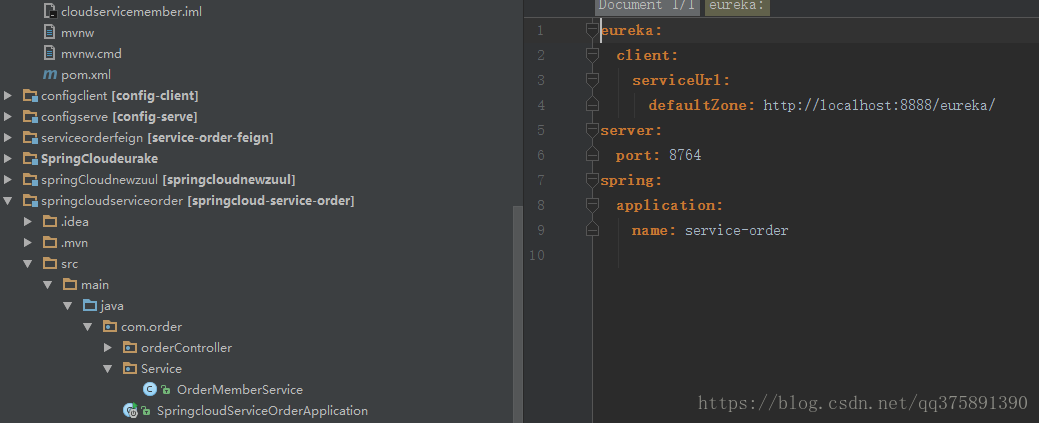This screenshot has width=1039, height=423.
Task: Click the .idea folder icon
Action: [50, 221]
